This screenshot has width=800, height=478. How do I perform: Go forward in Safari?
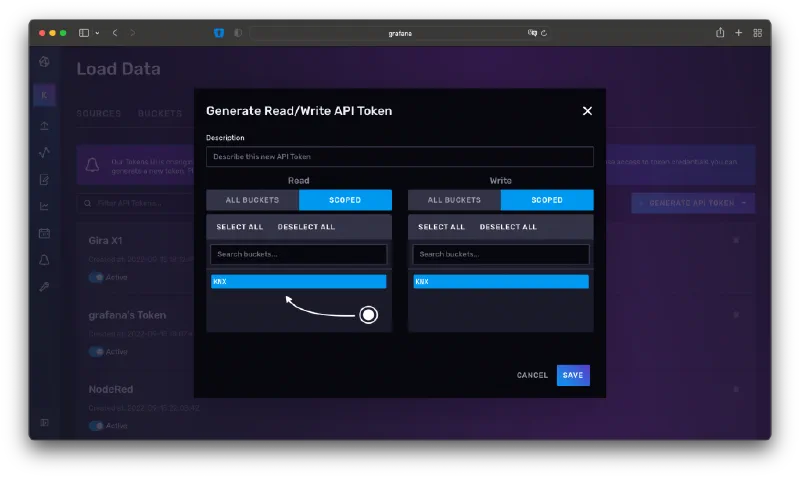pyautogui.click(x=133, y=33)
